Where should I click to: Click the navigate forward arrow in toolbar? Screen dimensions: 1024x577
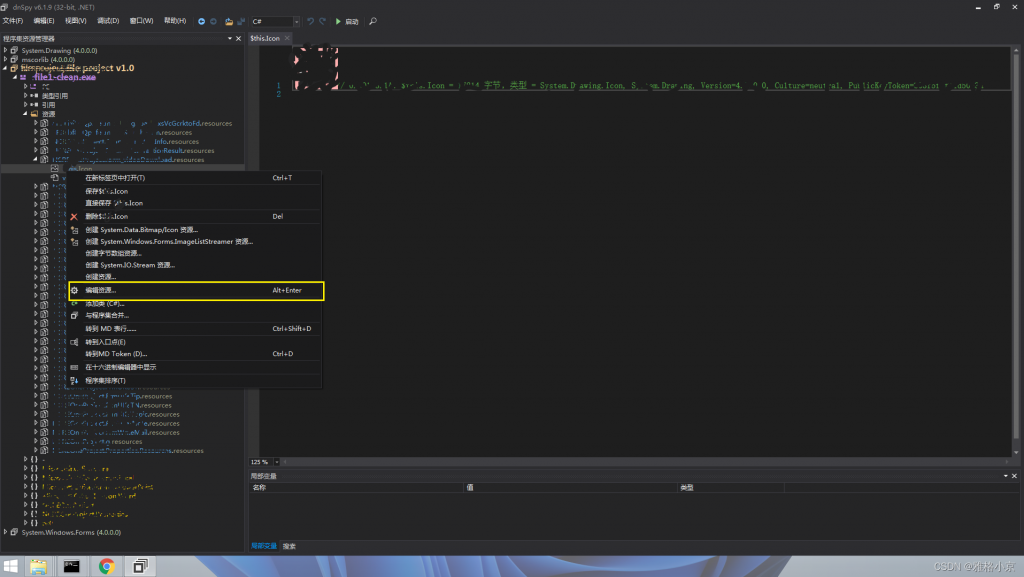point(214,22)
